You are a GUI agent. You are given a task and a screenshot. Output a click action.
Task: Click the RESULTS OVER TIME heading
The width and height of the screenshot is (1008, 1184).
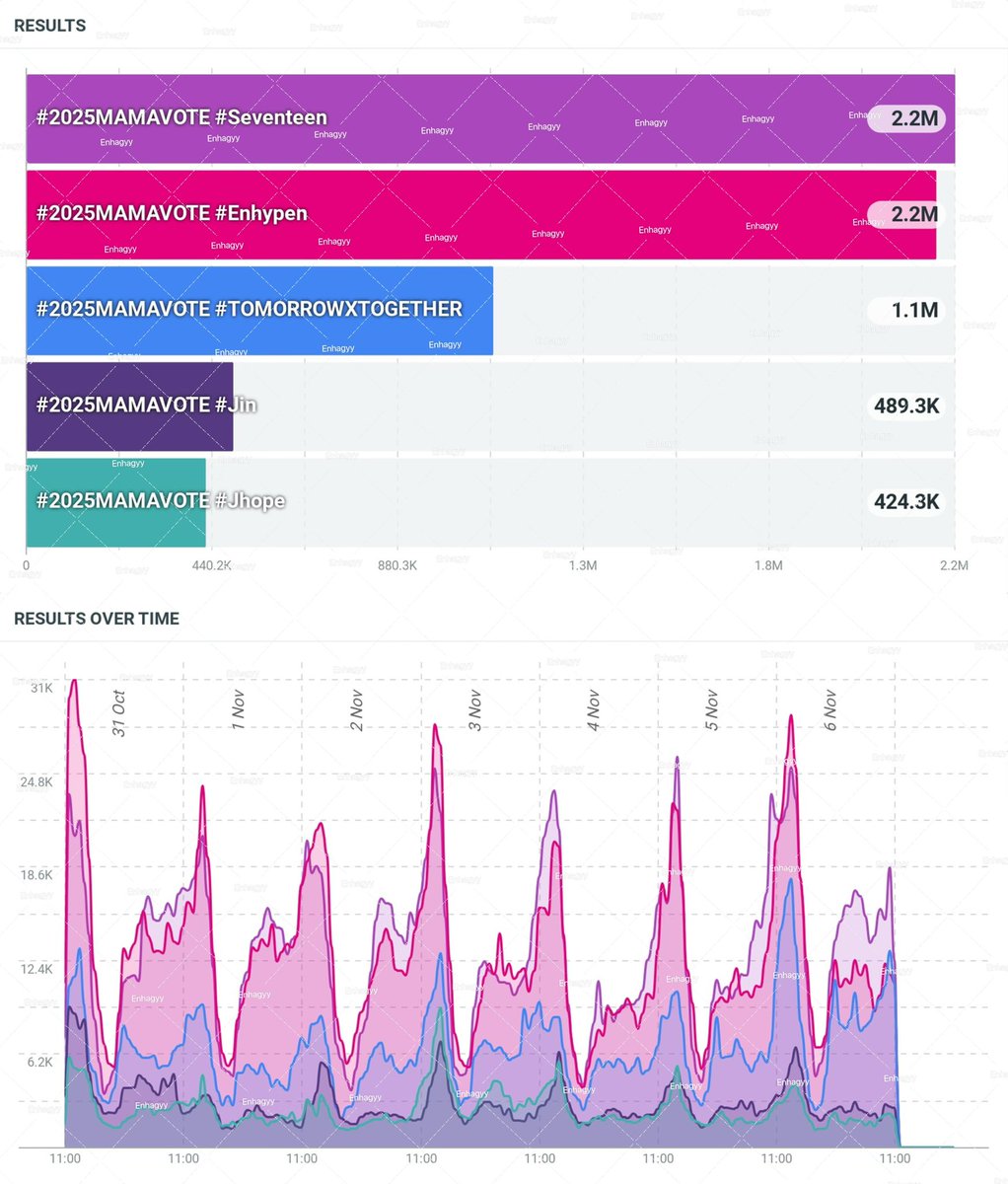(97, 619)
